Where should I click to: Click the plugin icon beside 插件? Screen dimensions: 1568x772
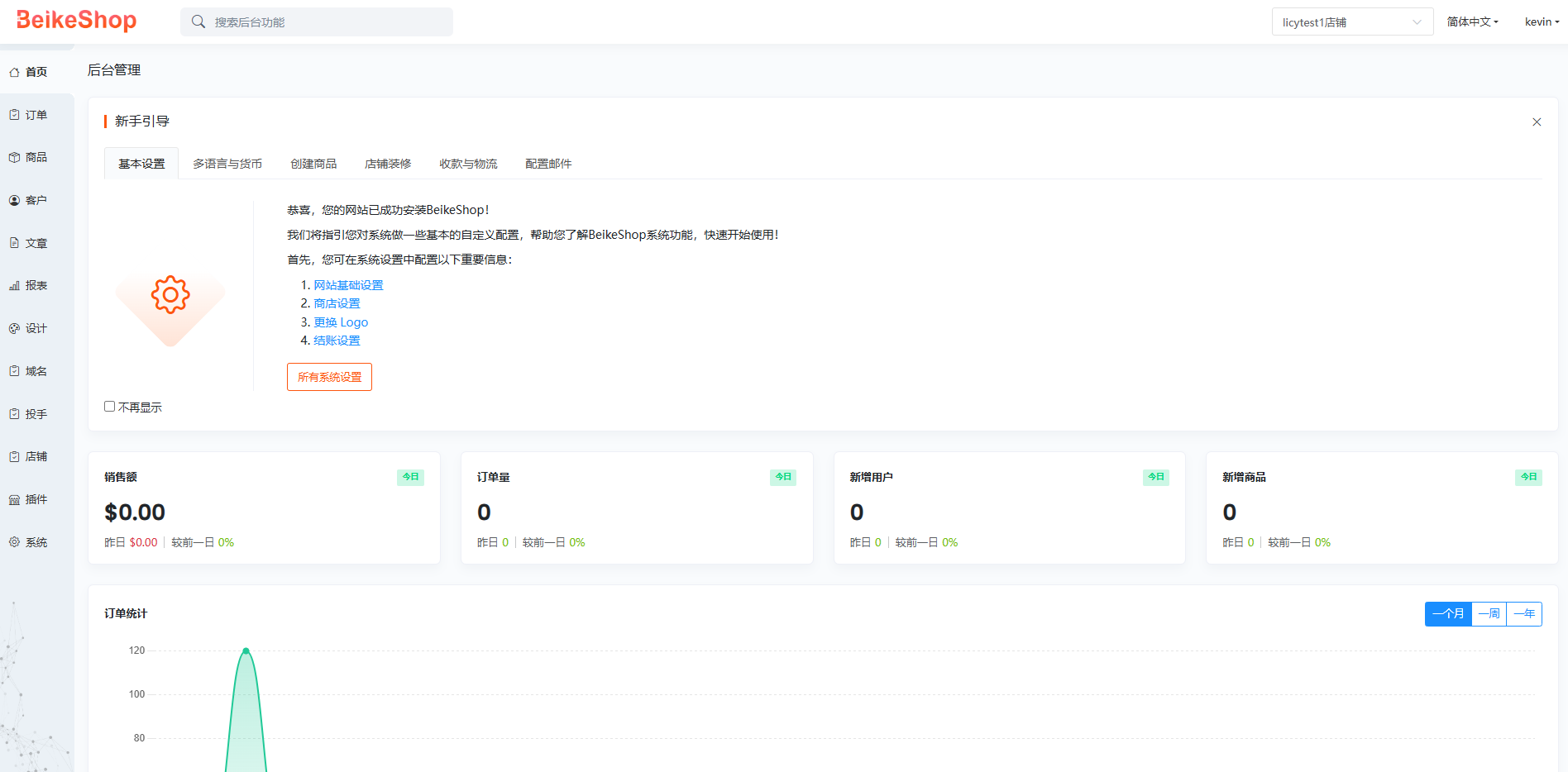(14, 499)
